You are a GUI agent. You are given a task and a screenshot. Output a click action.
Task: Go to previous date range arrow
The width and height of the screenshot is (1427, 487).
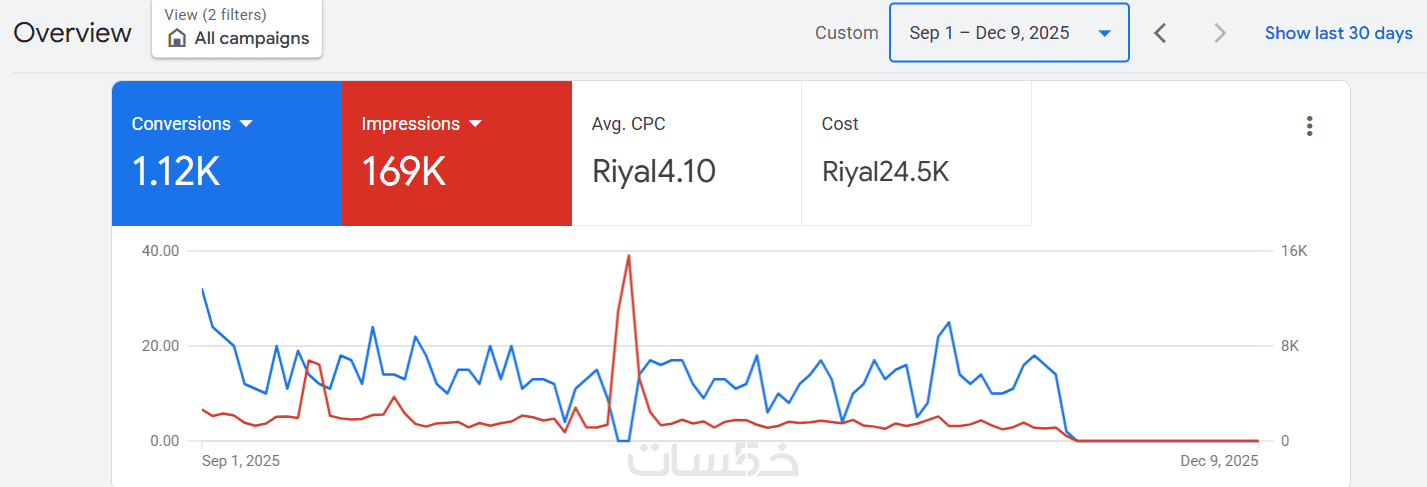tap(1160, 33)
